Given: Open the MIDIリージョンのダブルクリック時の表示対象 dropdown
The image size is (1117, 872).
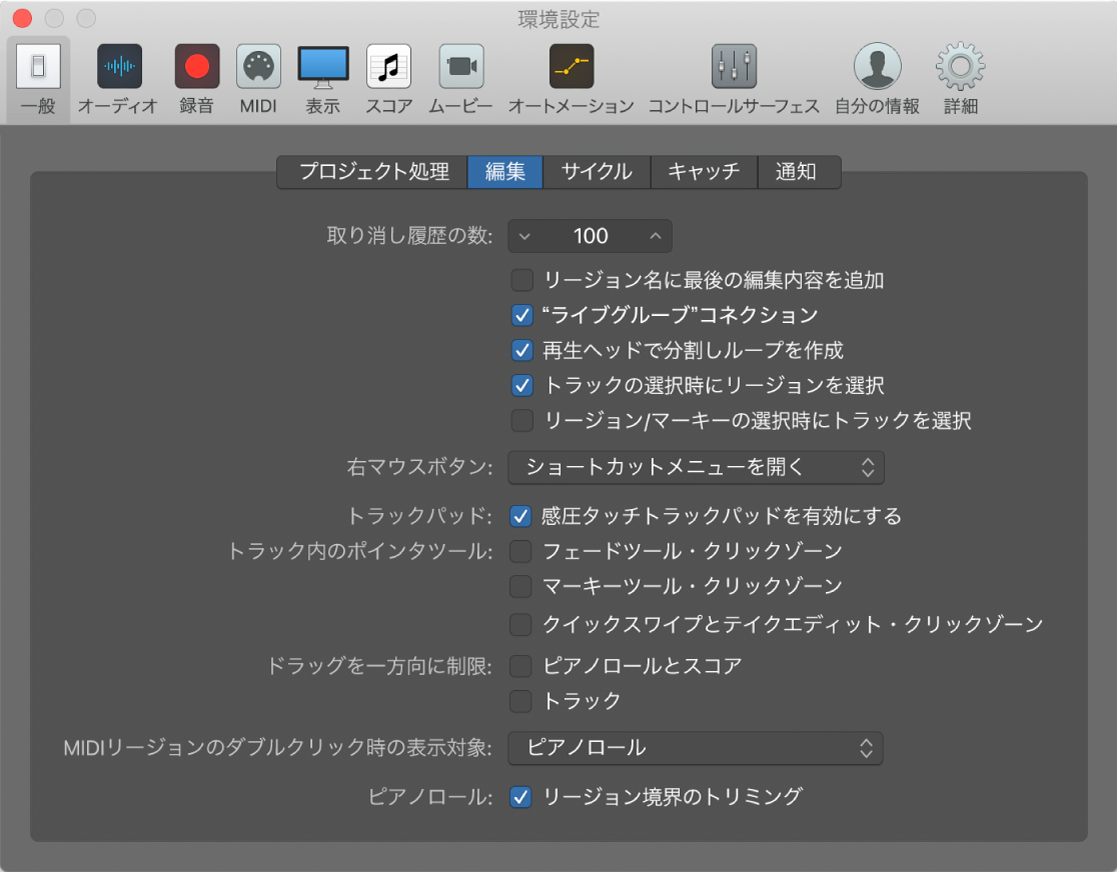Looking at the screenshot, I should click(x=695, y=748).
